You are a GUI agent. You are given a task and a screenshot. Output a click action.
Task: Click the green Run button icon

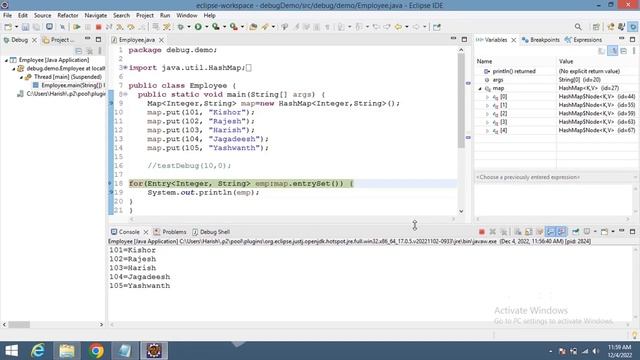tap(198, 27)
